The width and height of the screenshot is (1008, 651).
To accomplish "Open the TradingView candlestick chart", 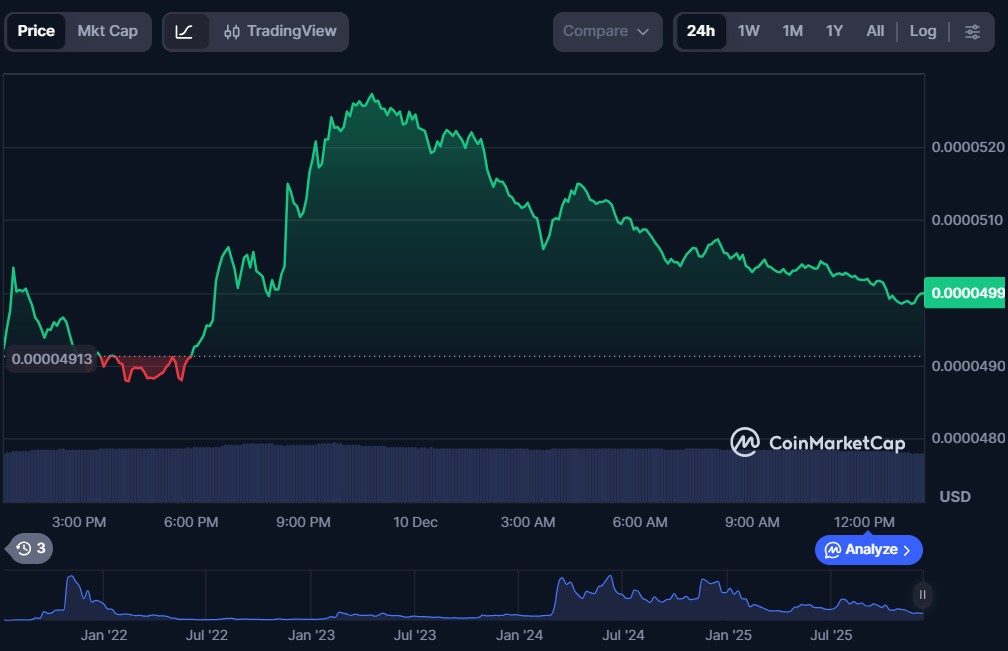I will click(280, 31).
